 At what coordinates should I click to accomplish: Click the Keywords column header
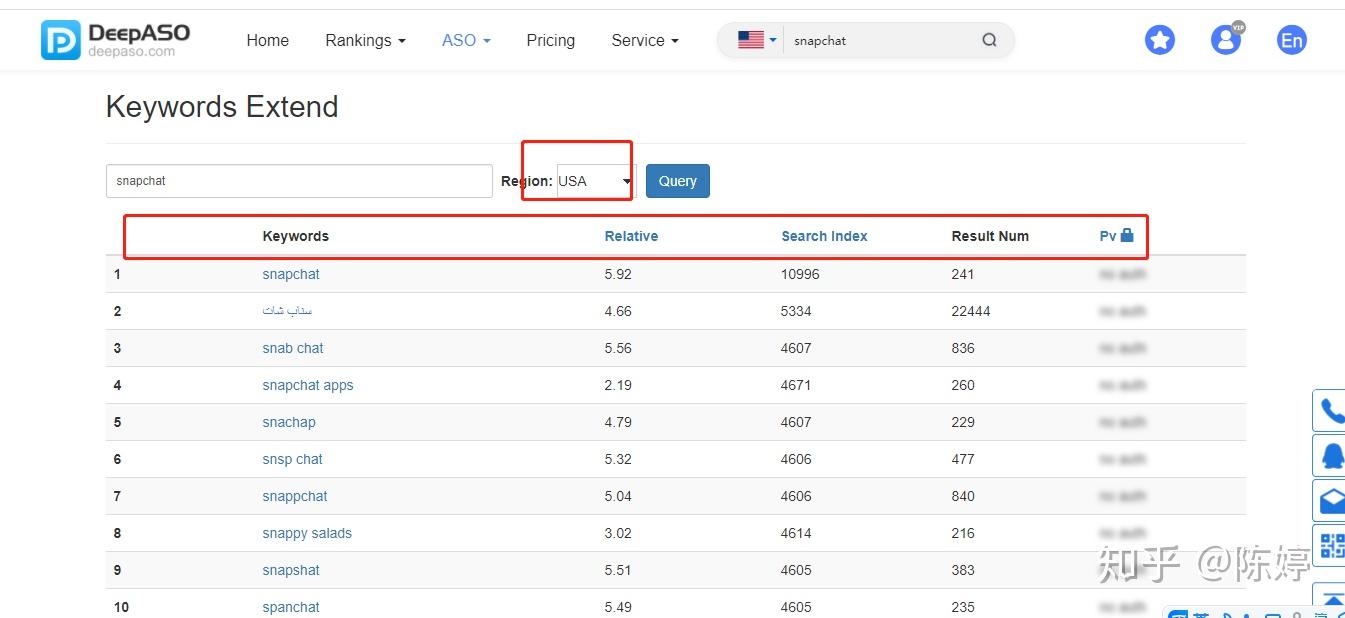point(295,236)
